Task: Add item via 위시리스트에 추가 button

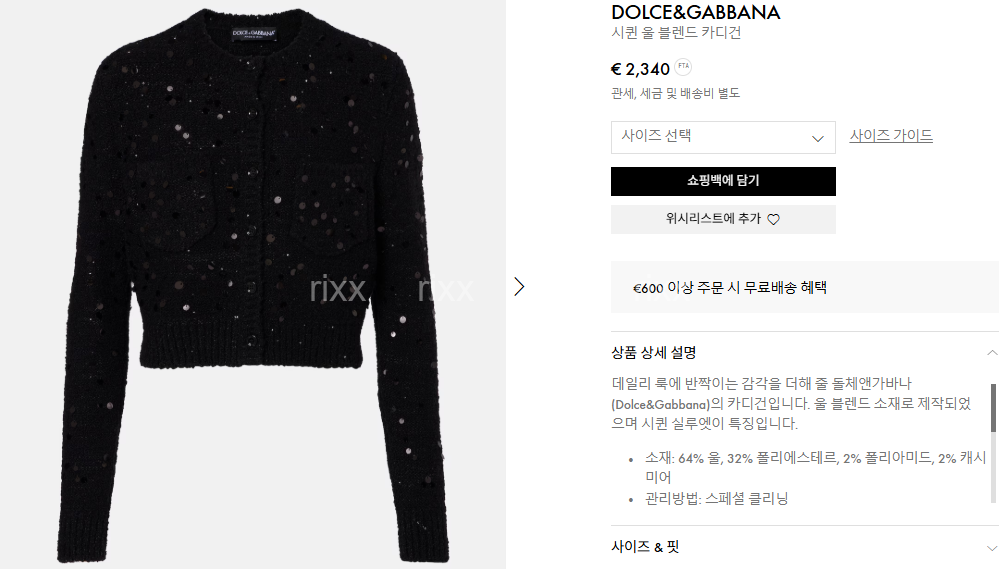Action: click(723, 219)
